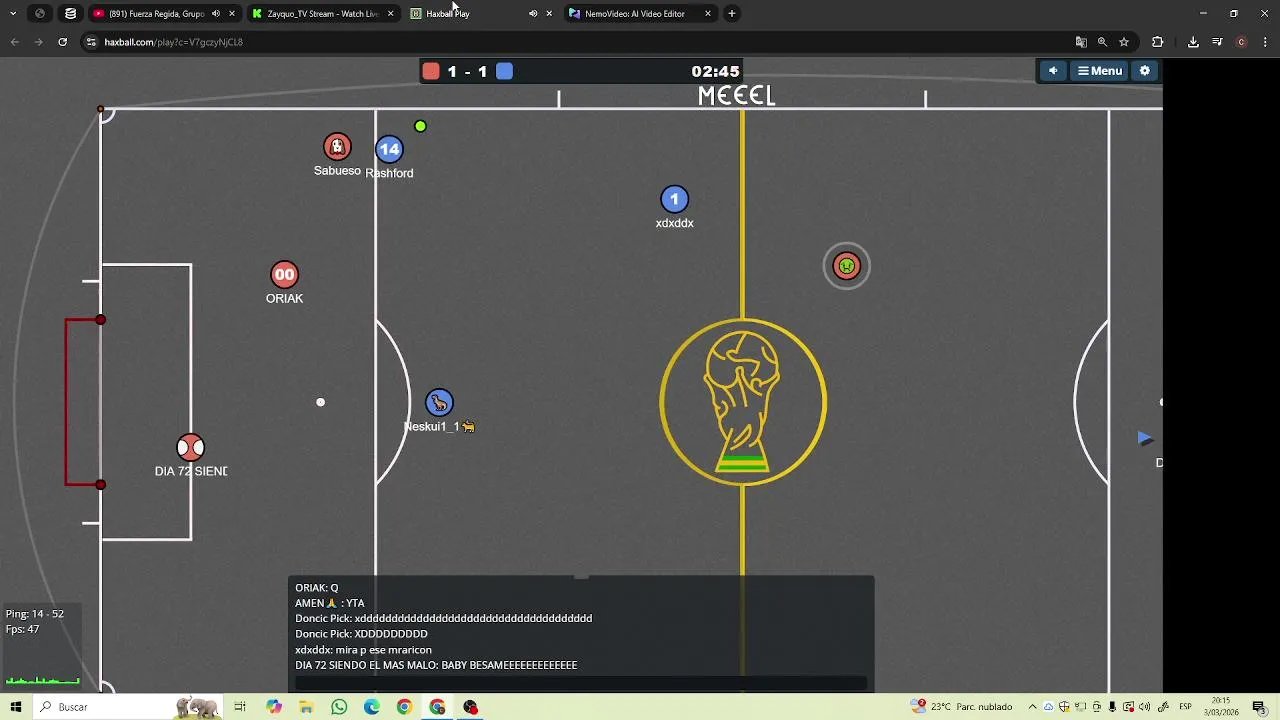Click the 'Fps: 47' readout
The width and height of the screenshot is (1280, 720).
tap(23, 629)
